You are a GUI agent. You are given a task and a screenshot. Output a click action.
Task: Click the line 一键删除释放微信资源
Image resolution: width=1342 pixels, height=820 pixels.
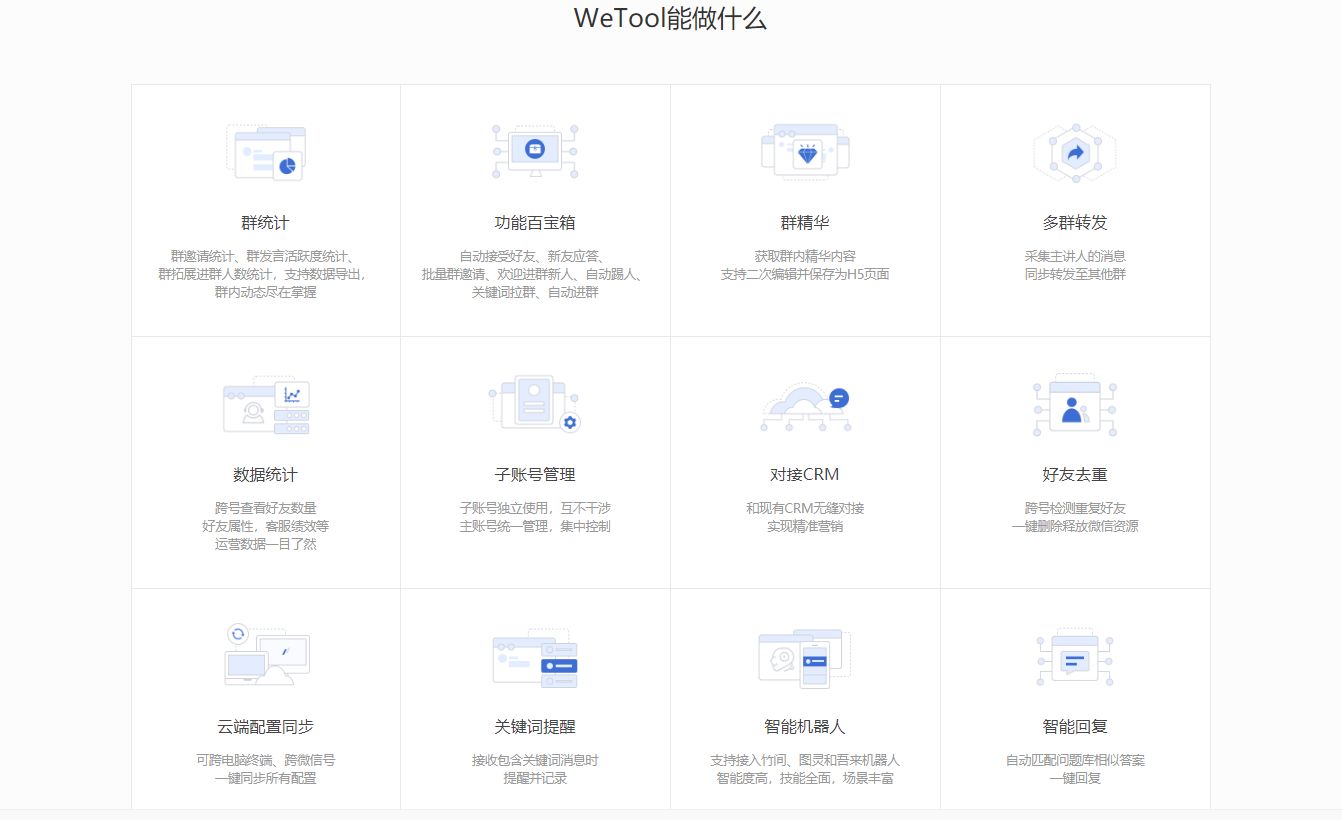[x=1075, y=526]
